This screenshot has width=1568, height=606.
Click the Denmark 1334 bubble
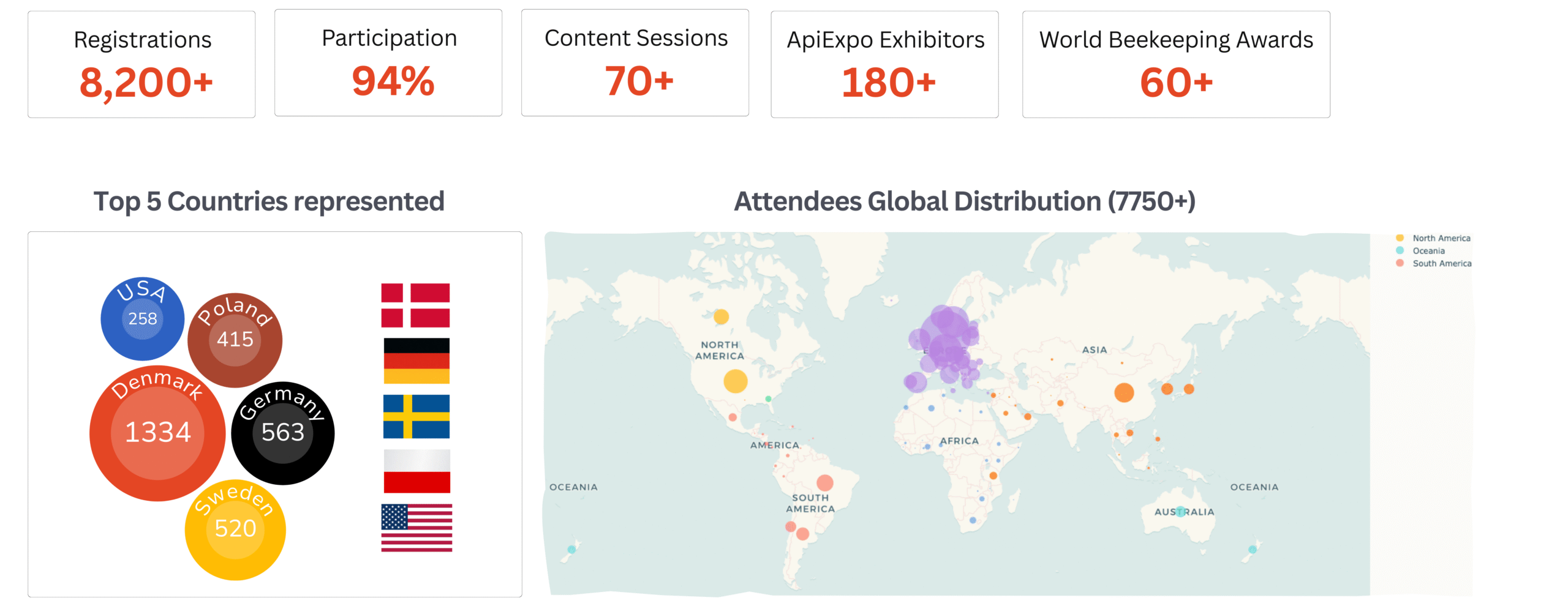point(157,433)
